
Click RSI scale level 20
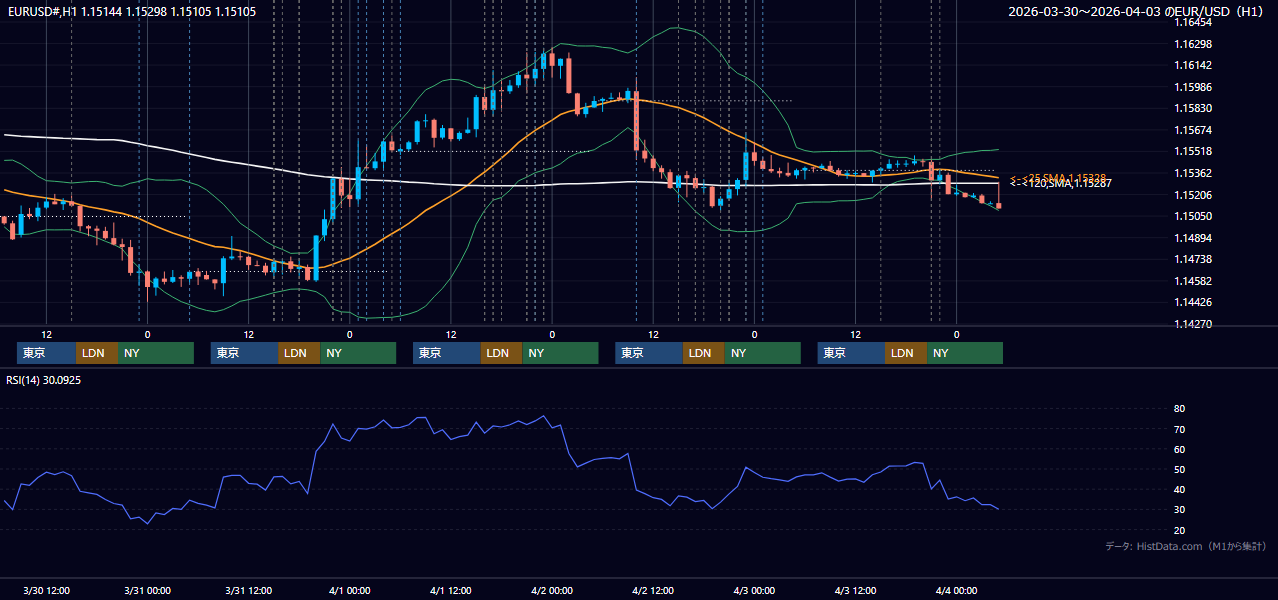pos(1179,530)
